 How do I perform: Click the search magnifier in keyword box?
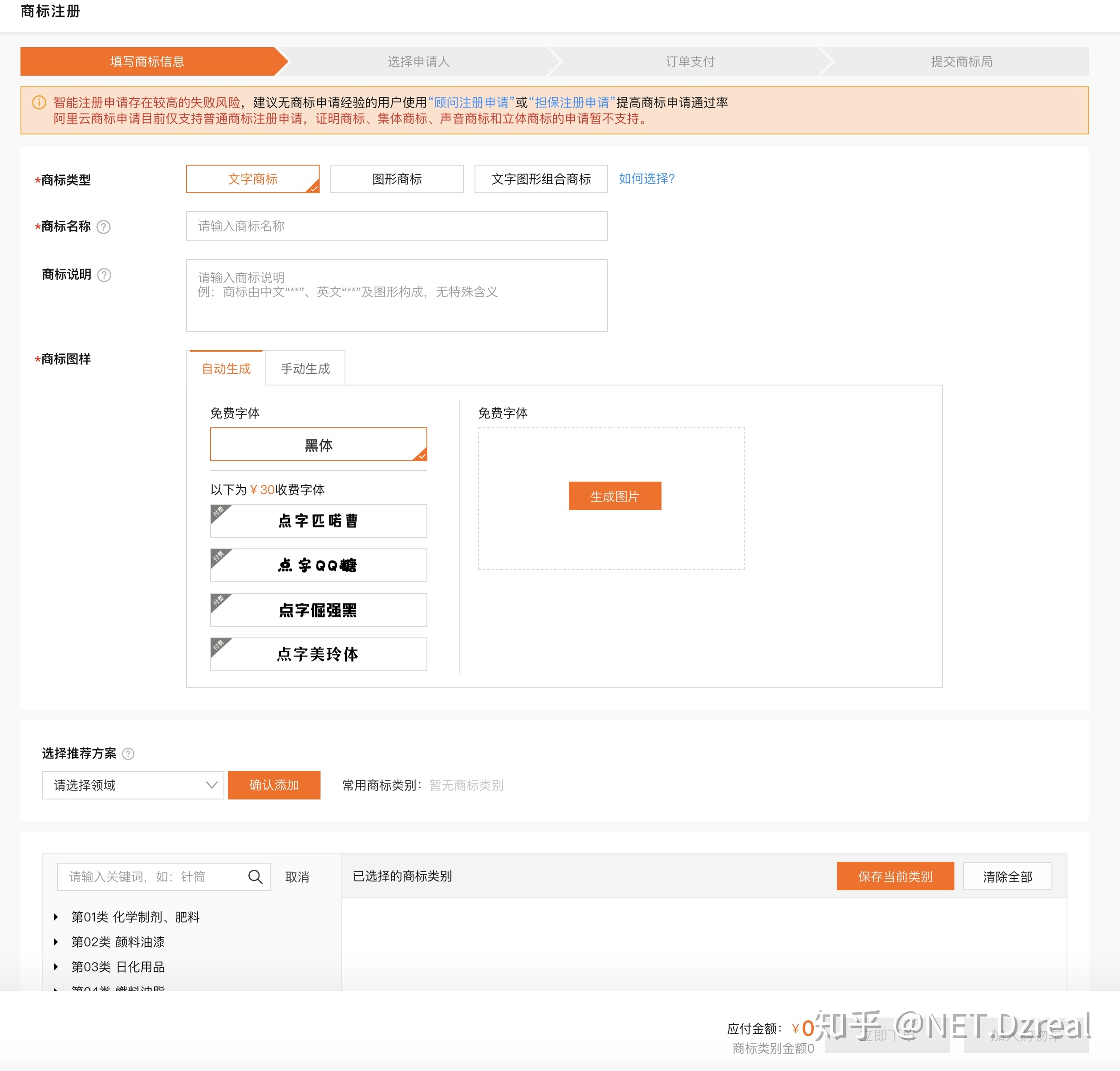[x=255, y=876]
